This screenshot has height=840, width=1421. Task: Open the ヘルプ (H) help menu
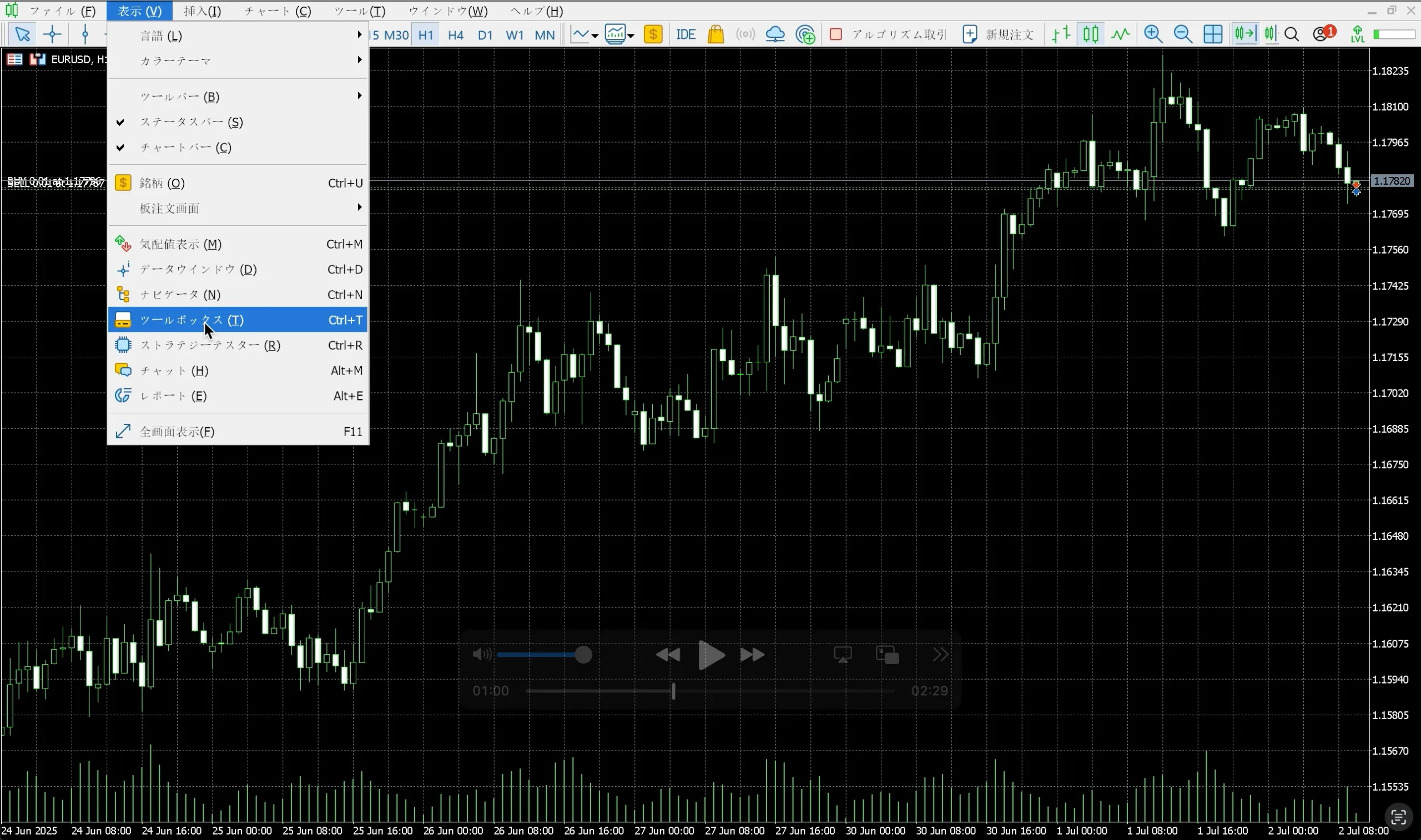(x=536, y=11)
